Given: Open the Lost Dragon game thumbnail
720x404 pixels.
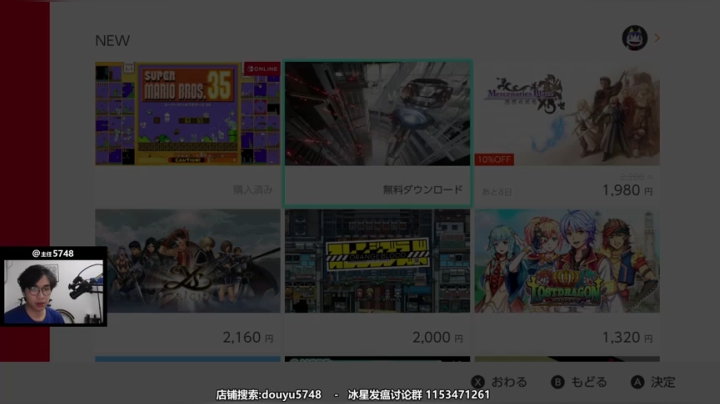Looking at the screenshot, I should (567, 261).
